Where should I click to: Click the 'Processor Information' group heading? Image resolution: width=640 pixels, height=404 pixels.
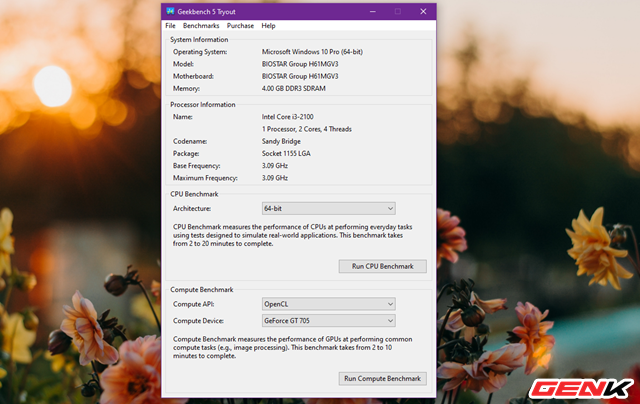pos(202,104)
